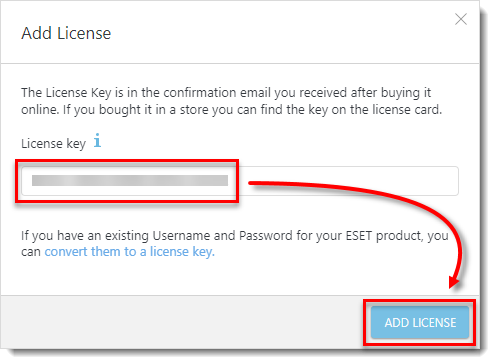The height and width of the screenshot is (364, 495).
Task: Click the gray footer bar beside ADD LICENSE
Action: point(182,322)
